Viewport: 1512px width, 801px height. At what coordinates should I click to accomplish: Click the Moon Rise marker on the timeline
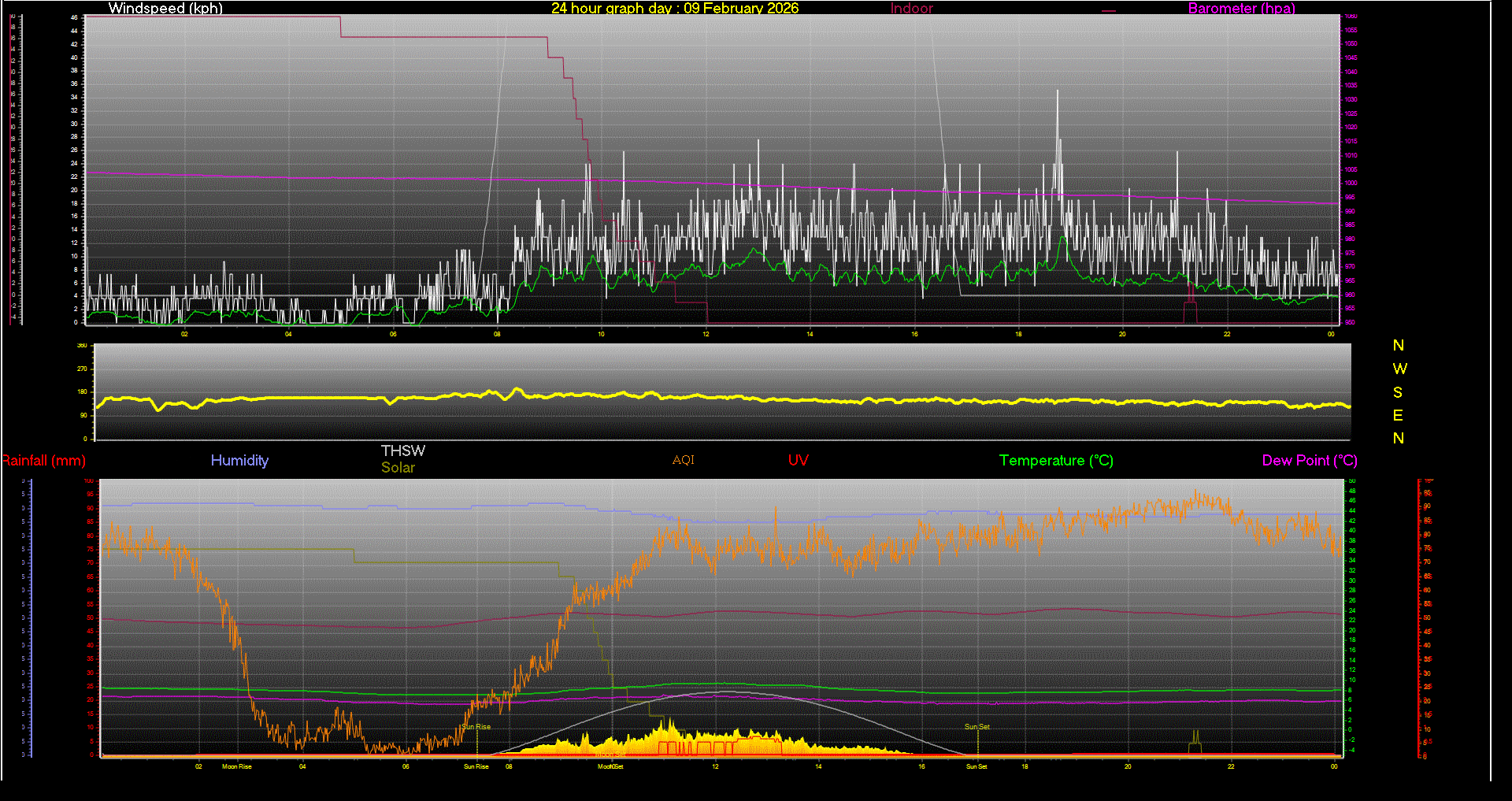[x=238, y=766]
